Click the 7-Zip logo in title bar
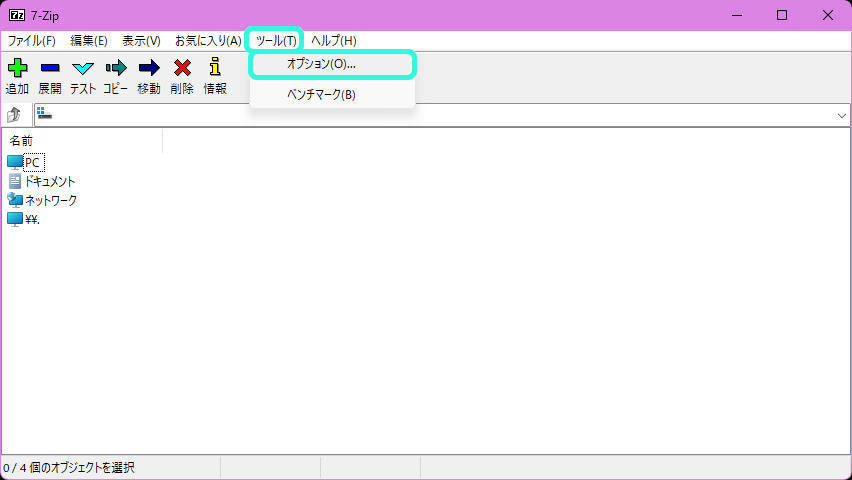Screen dimensions: 852x480 (x=17, y=15)
